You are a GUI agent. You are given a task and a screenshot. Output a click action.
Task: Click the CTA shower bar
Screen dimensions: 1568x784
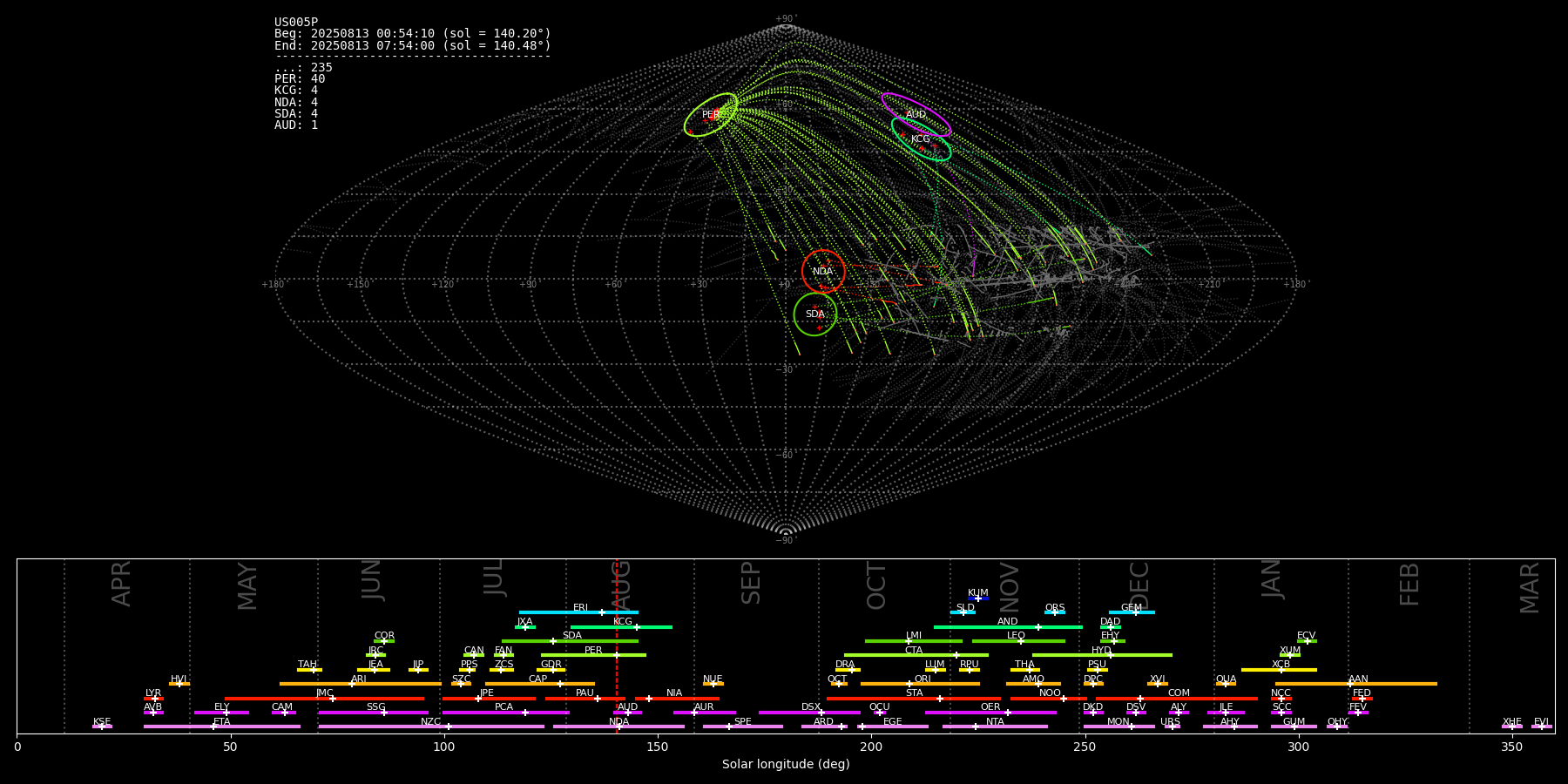point(916,655)
